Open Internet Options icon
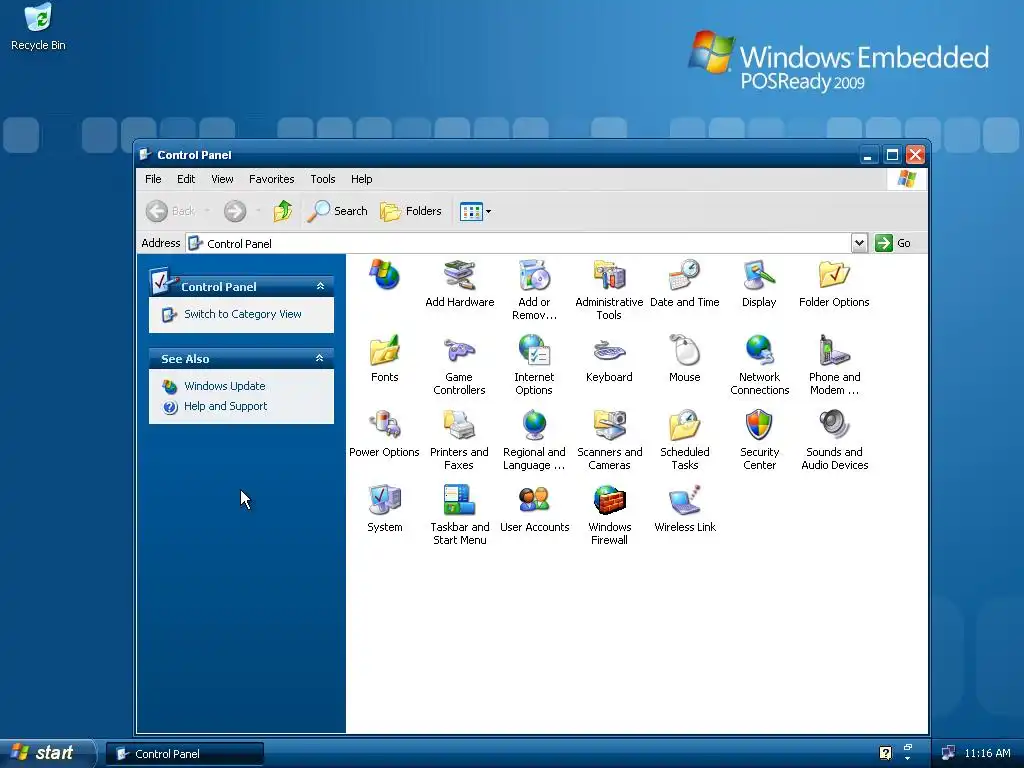 (534, 351)
